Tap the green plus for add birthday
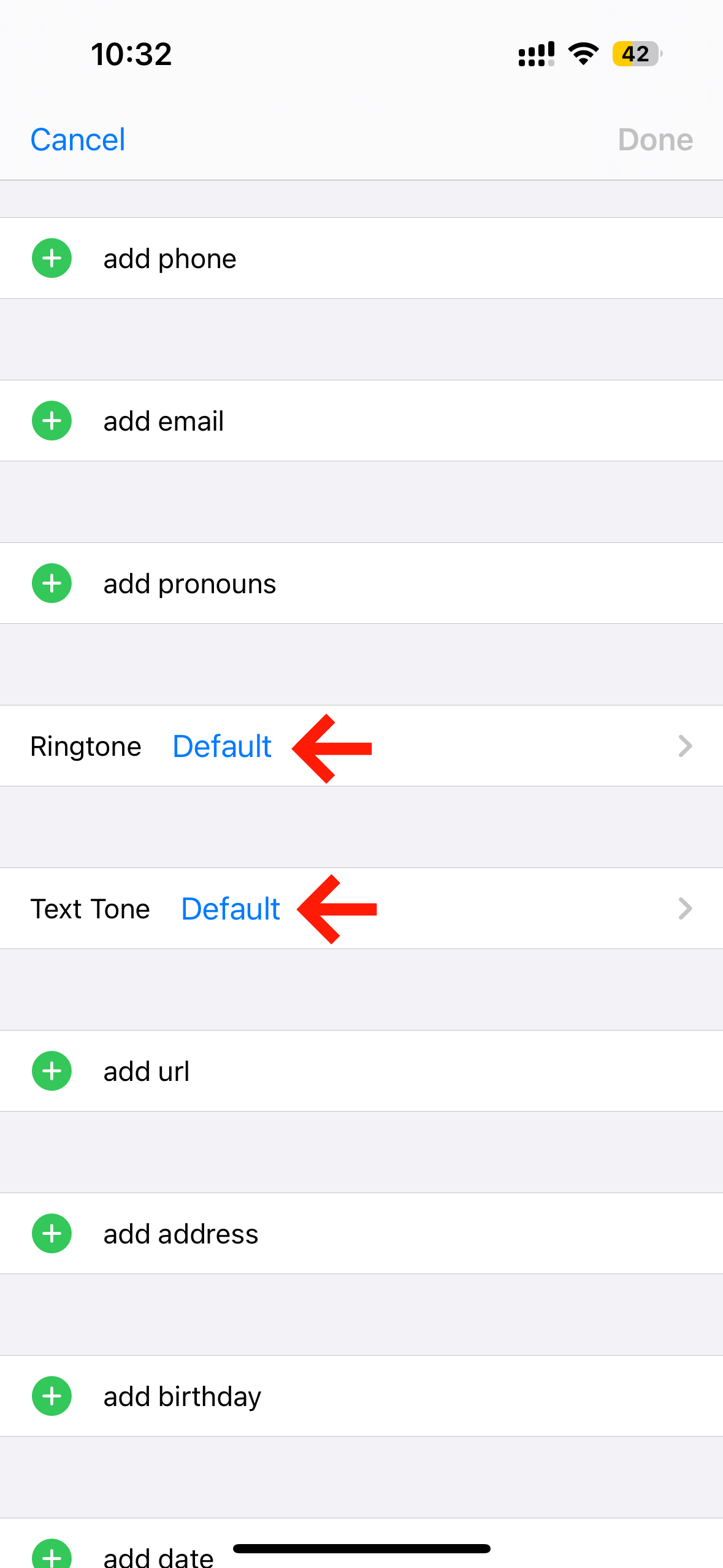This screenshot has width=723, height=1568. pos(52,1396)
